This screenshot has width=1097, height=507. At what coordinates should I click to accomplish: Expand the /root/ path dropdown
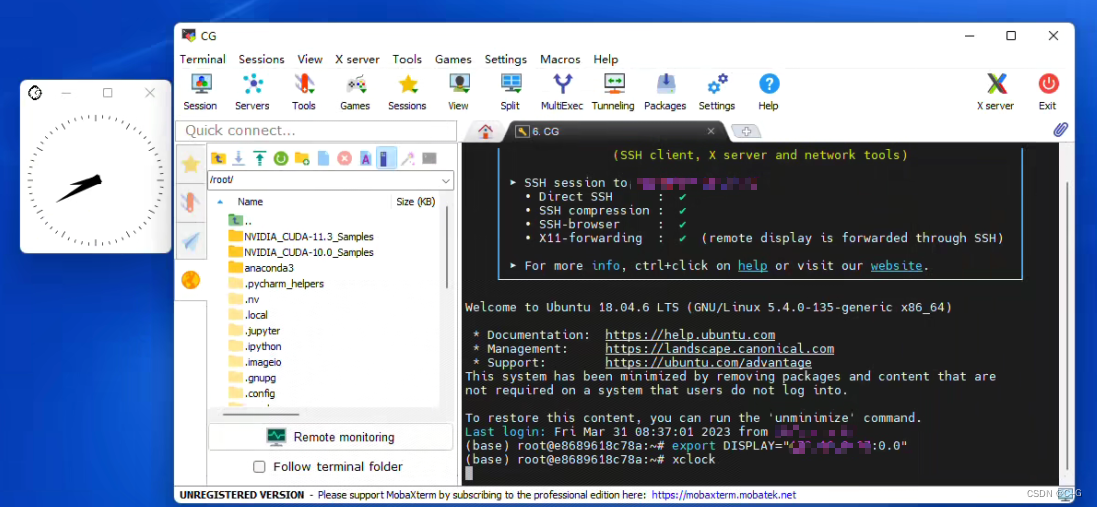[445, 180]
